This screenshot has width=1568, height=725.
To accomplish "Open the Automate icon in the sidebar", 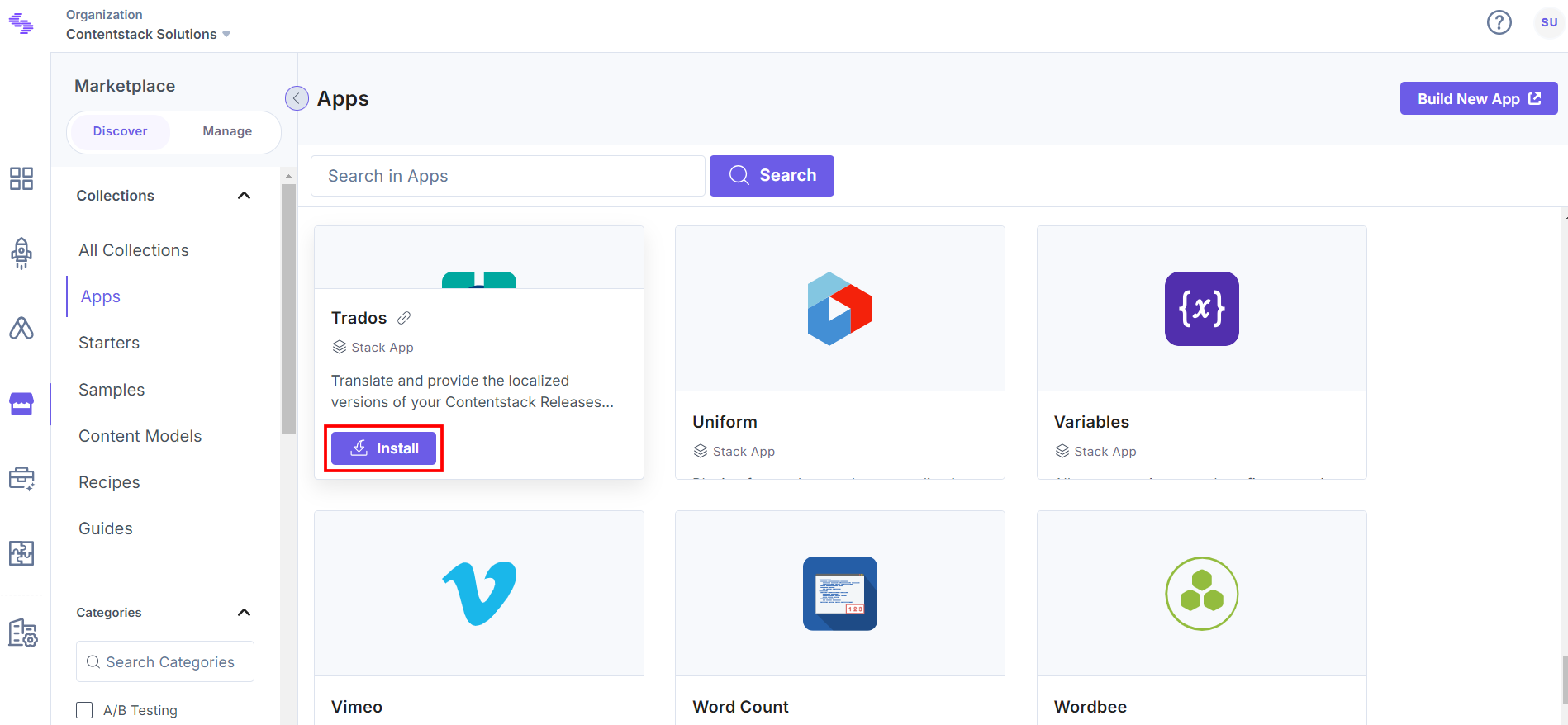I will pyautogui.click(x=21, y=328).
